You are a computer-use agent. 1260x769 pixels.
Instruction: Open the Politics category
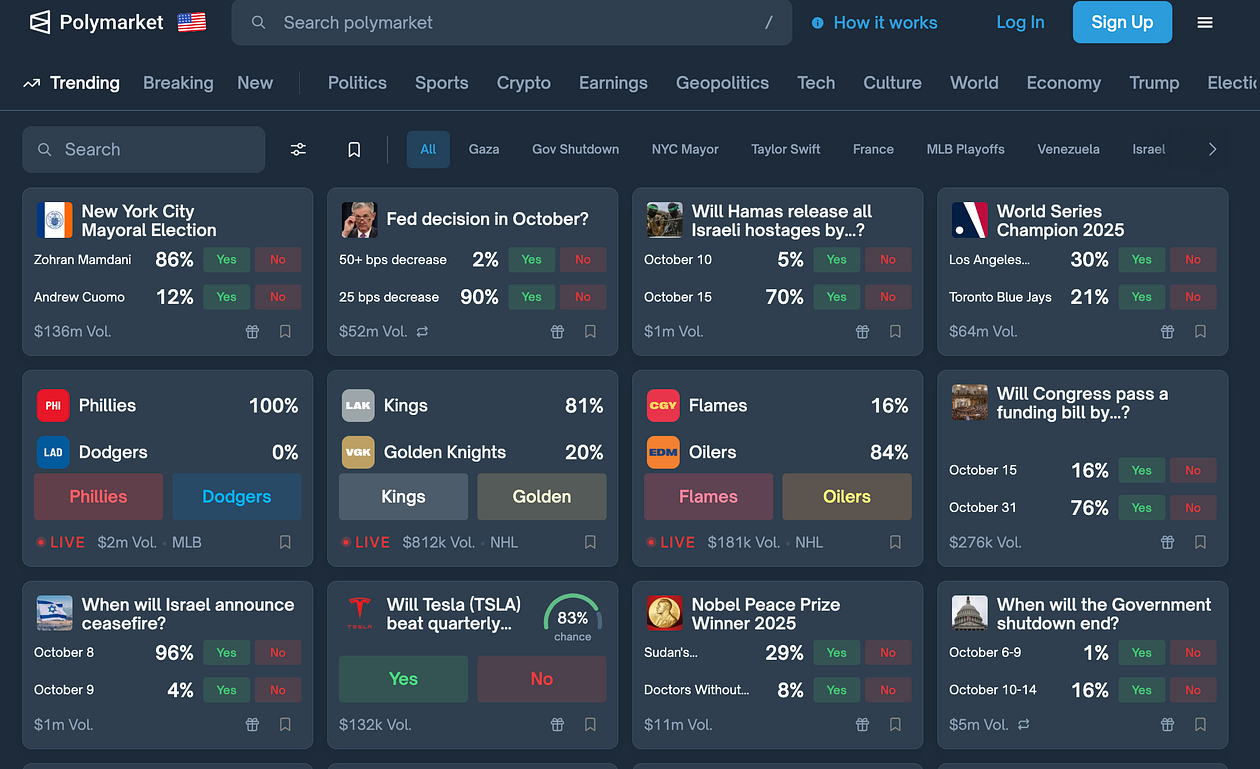pyautogui.click(x=357, y=83)
